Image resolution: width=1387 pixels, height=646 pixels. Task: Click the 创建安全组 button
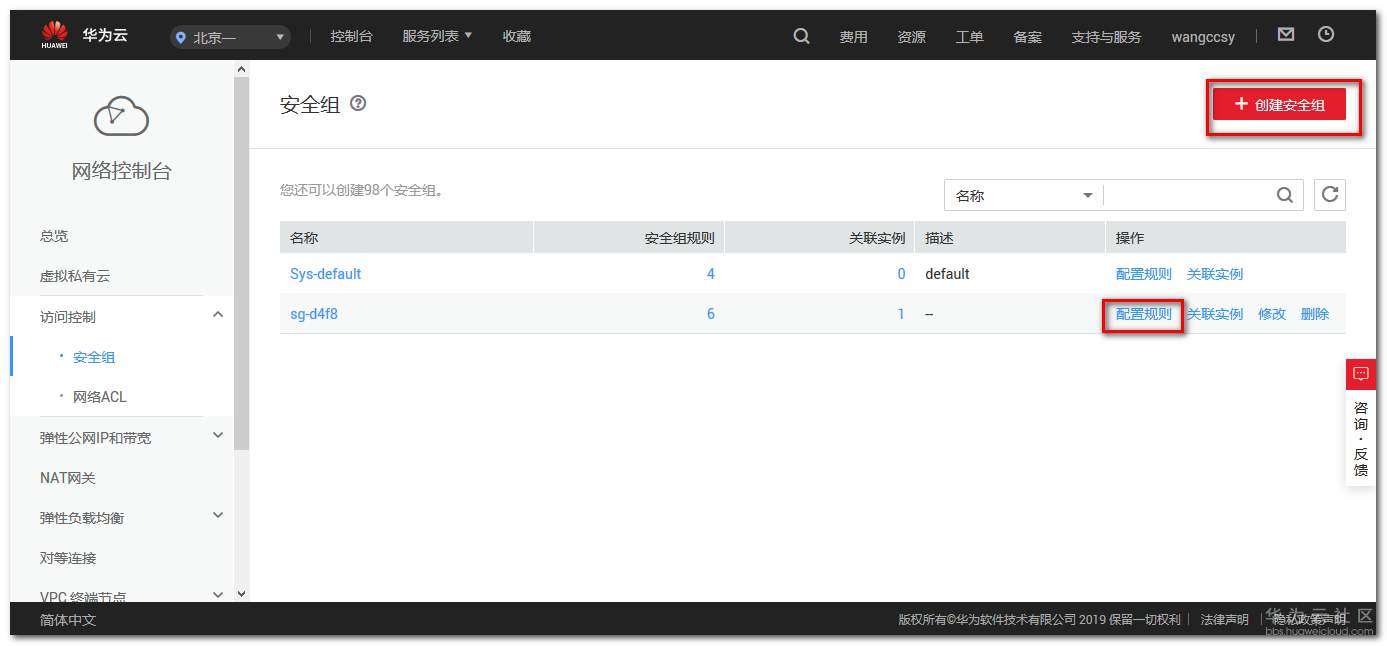[1280, 104]
